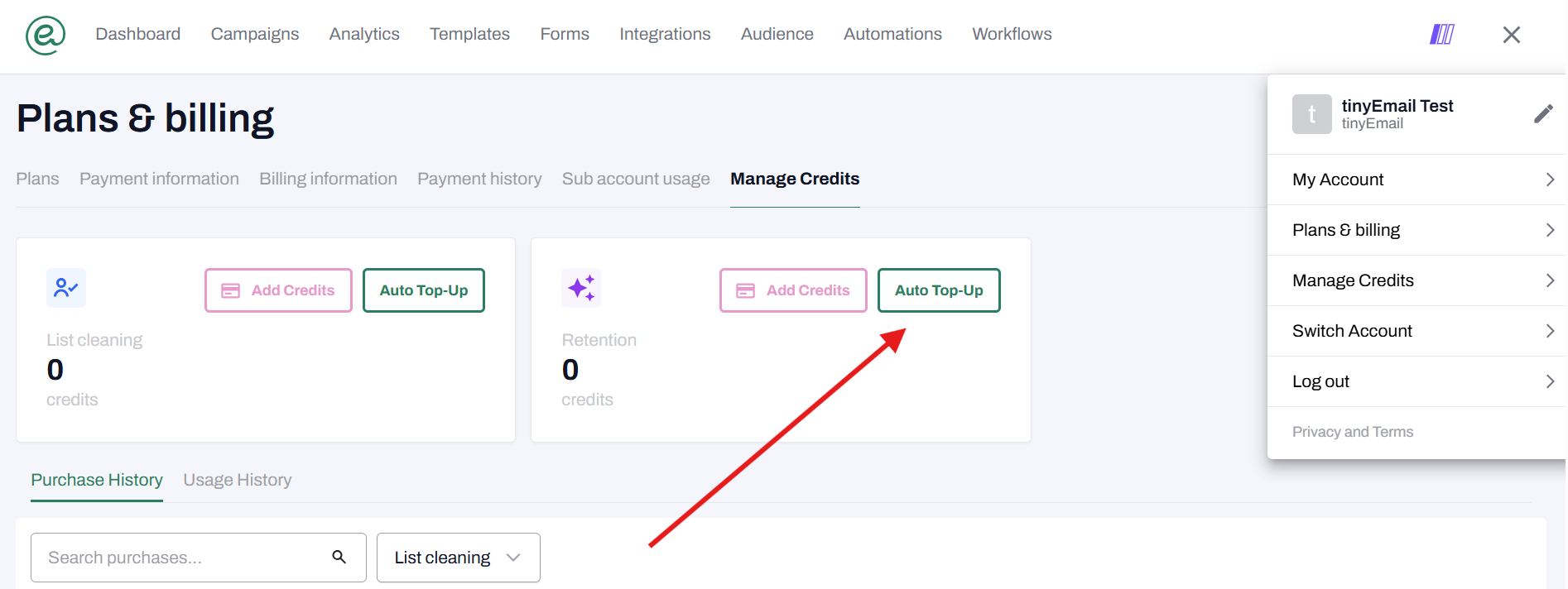The image size is (1568, 589).
Task: Click the Retention sparkle icon
Action: [x=581, y=288]
